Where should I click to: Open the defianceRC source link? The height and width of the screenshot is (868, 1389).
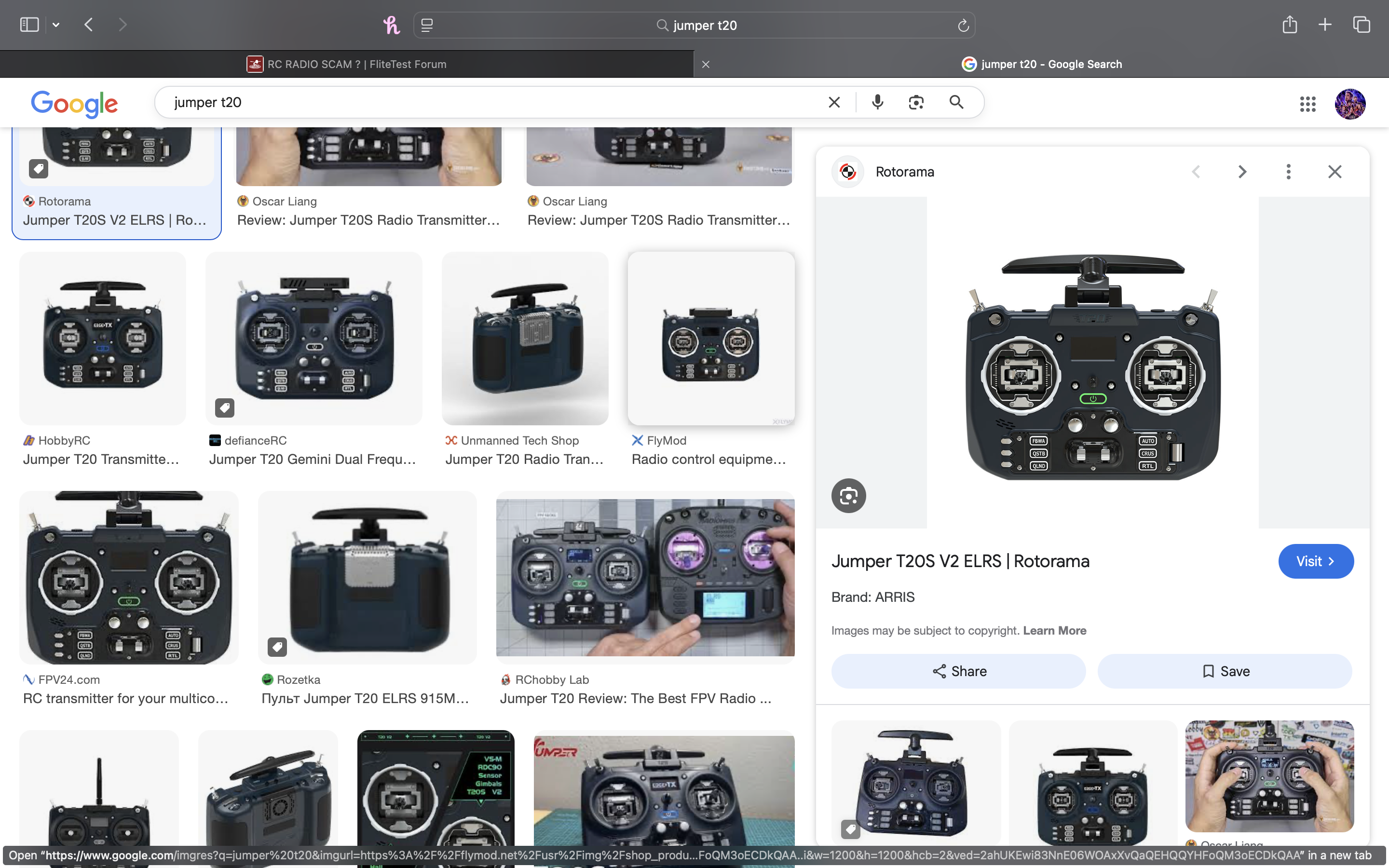248,440
